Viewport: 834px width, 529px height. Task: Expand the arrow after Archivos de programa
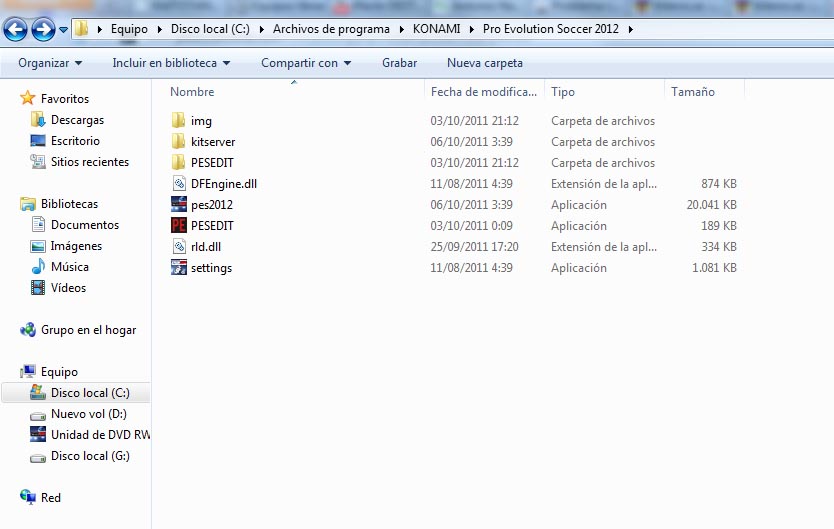coord(402,29)
